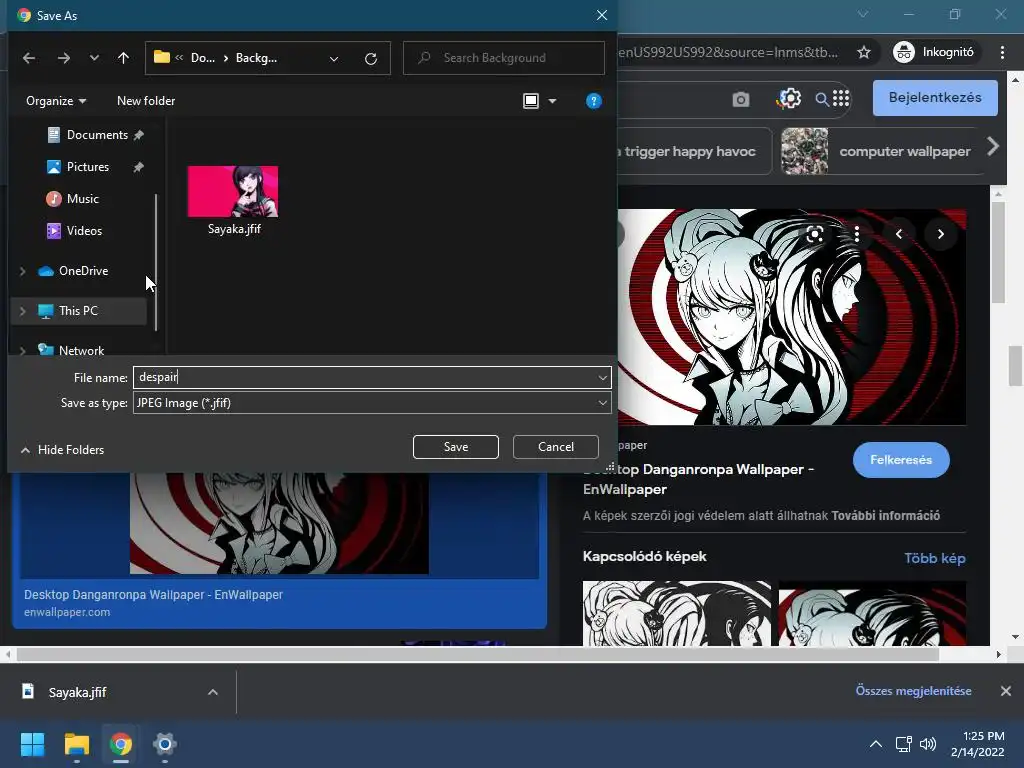Close the downloads shelf
The image size is (1024, 768).
1006,691
